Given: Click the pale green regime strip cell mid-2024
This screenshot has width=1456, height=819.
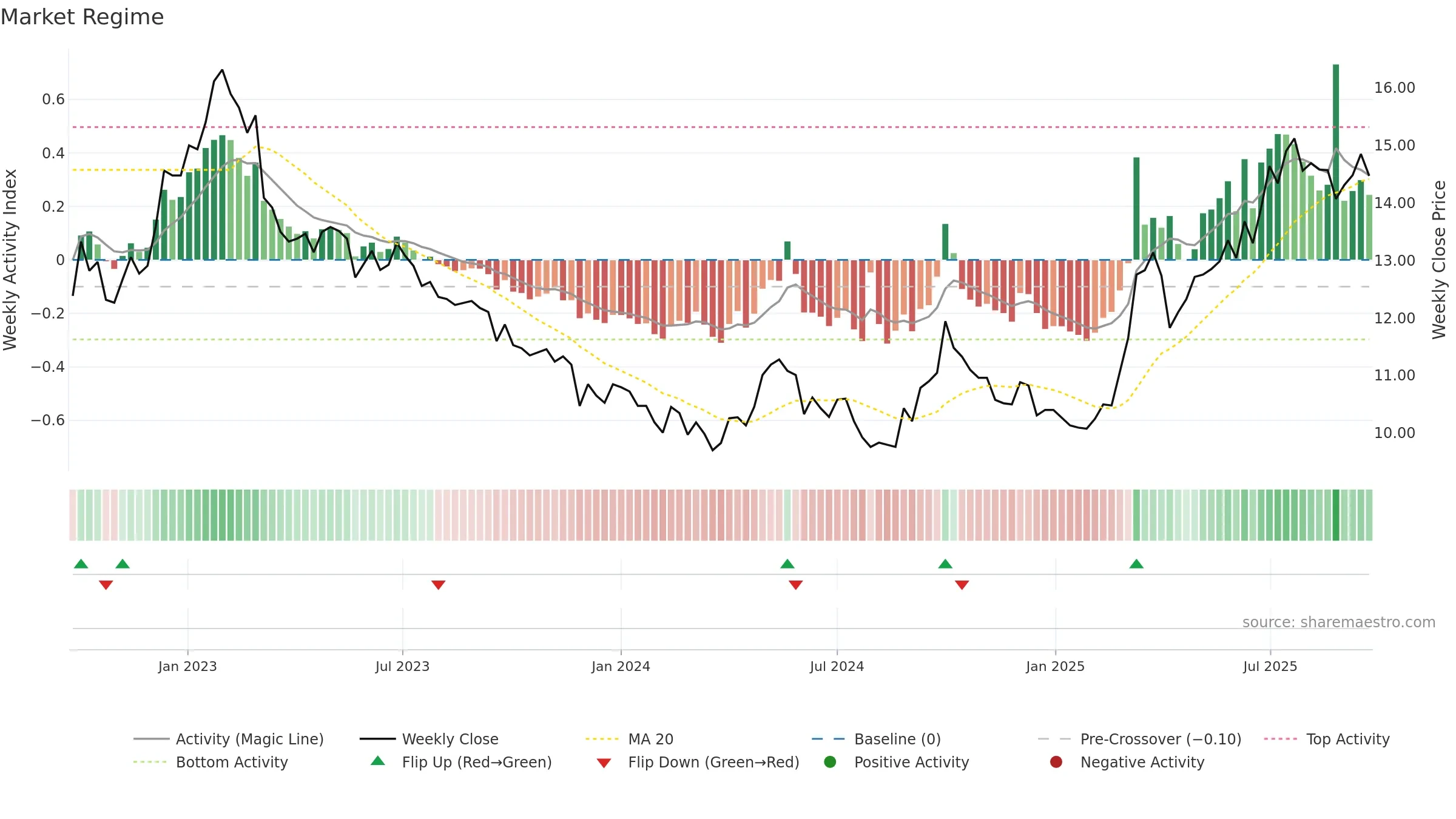Looking at the screenshot, I should (787, 515).
